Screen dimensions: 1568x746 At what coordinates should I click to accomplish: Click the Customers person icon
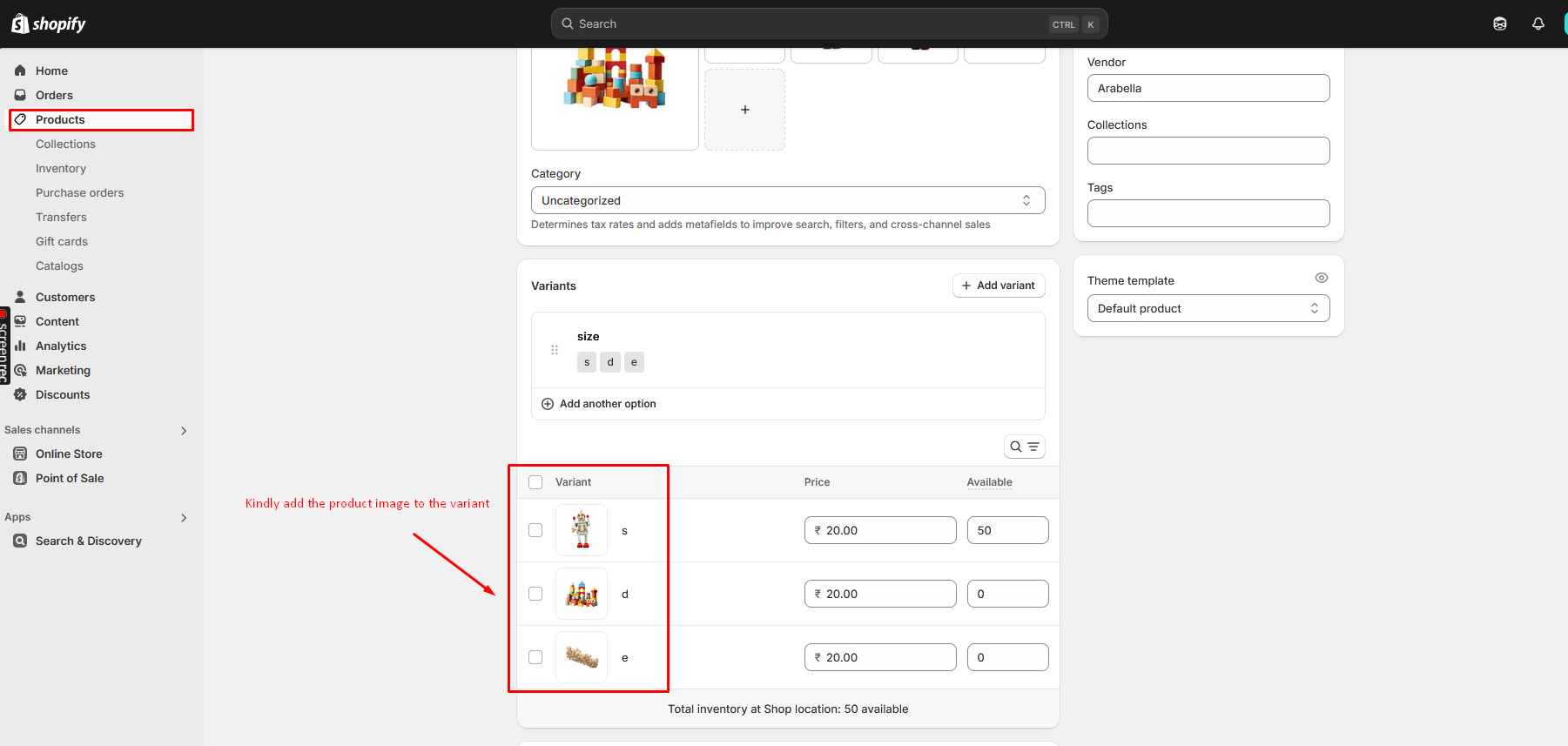click(20, 297)
